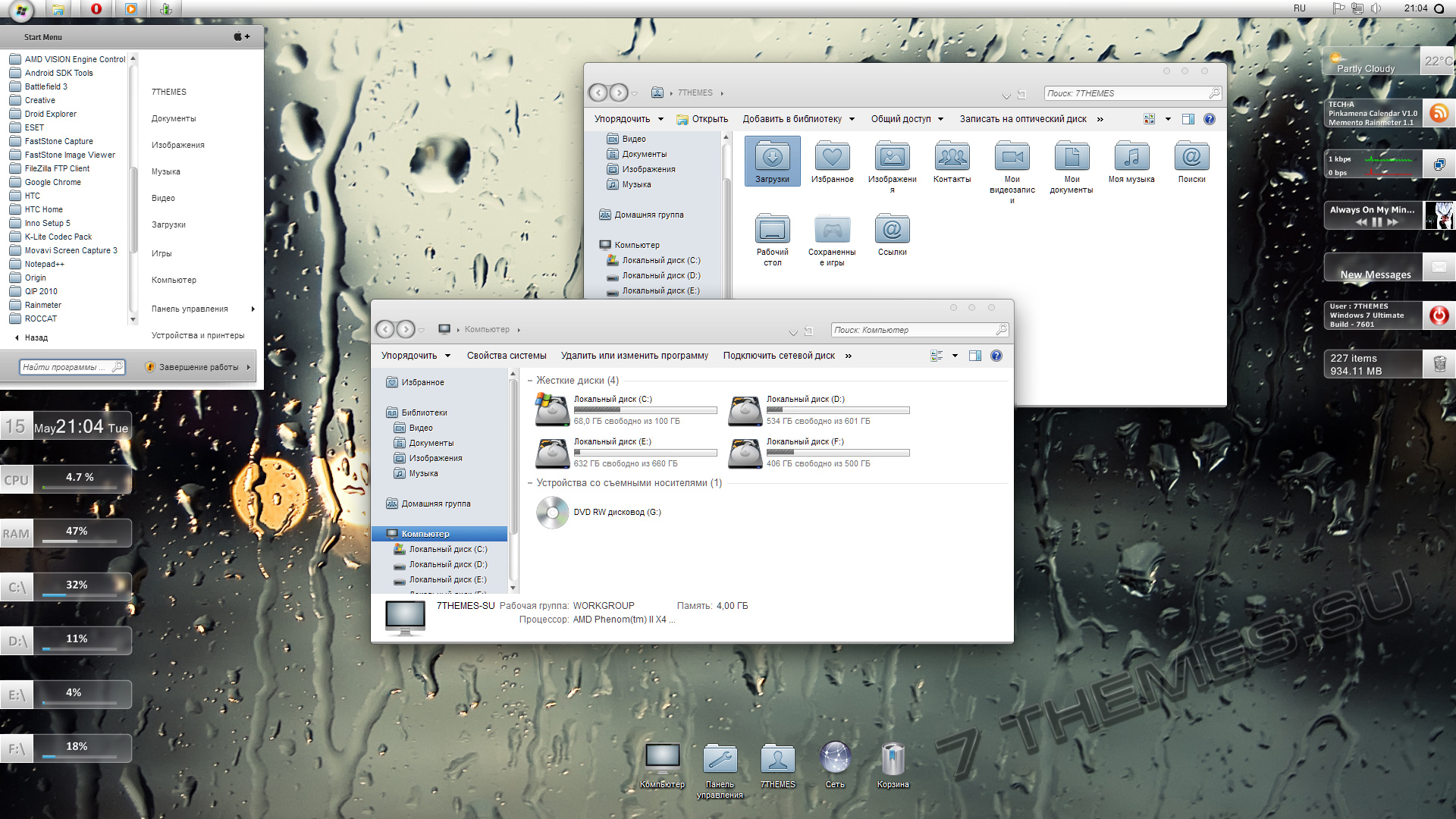Select Избранное in Компьютер sidebar
The height and width of the screenshot is (819, 1456).
[416, 382]
